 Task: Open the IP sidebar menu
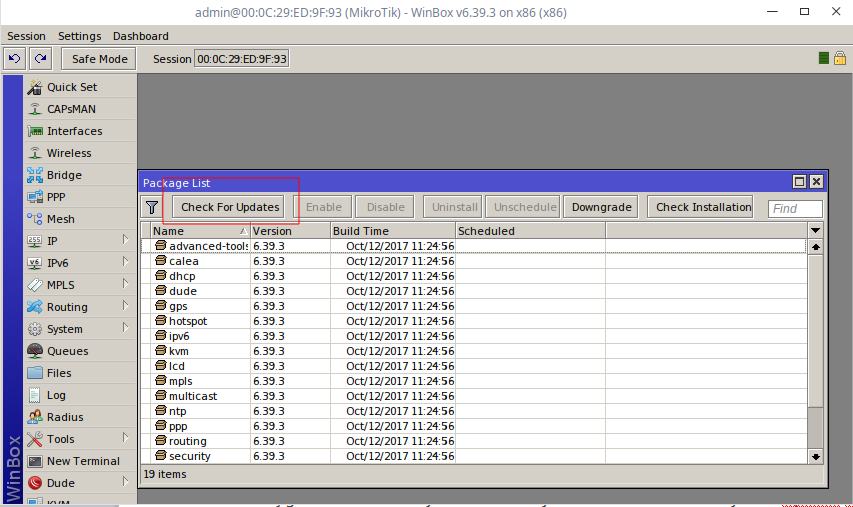[80, 241]
